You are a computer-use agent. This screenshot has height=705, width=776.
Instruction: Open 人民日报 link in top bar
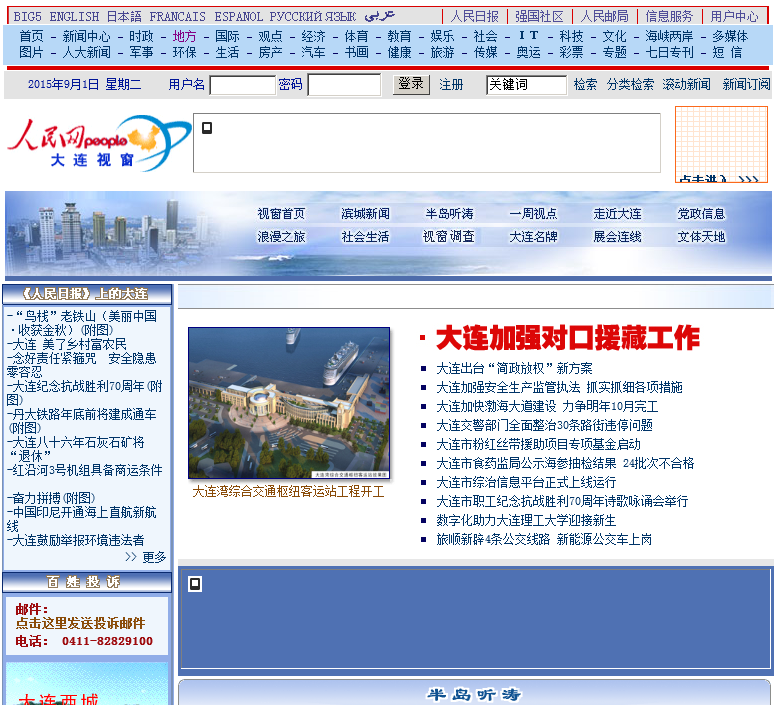click(475, 16)
